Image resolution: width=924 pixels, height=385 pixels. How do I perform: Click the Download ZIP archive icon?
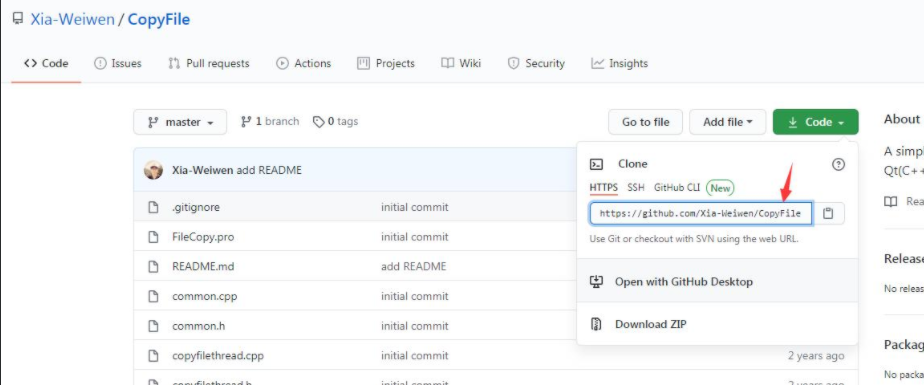[x=596, y=324]
